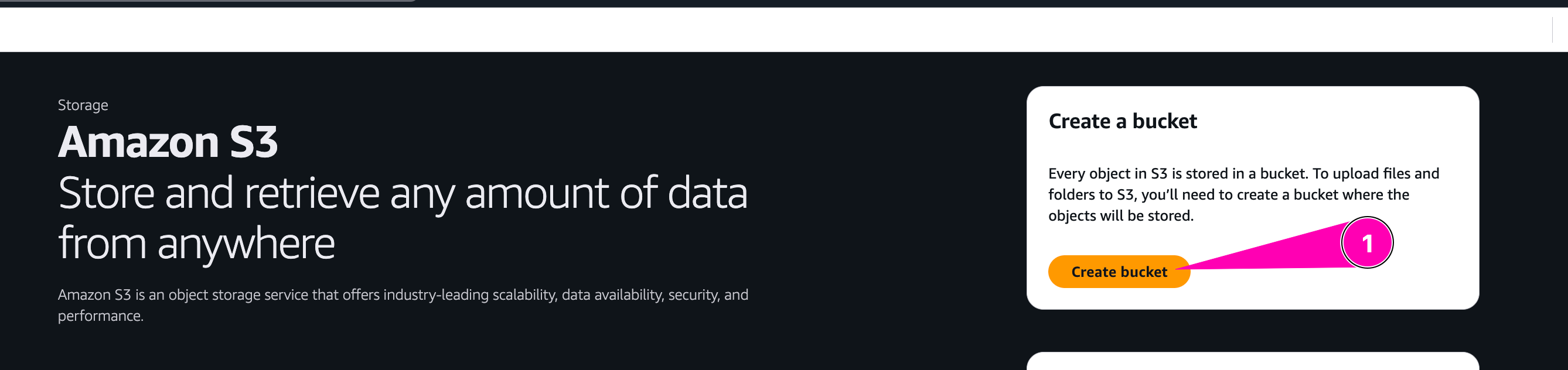
Task: Click the thin vertical divider in white top bar
Action: (1553, 29)
